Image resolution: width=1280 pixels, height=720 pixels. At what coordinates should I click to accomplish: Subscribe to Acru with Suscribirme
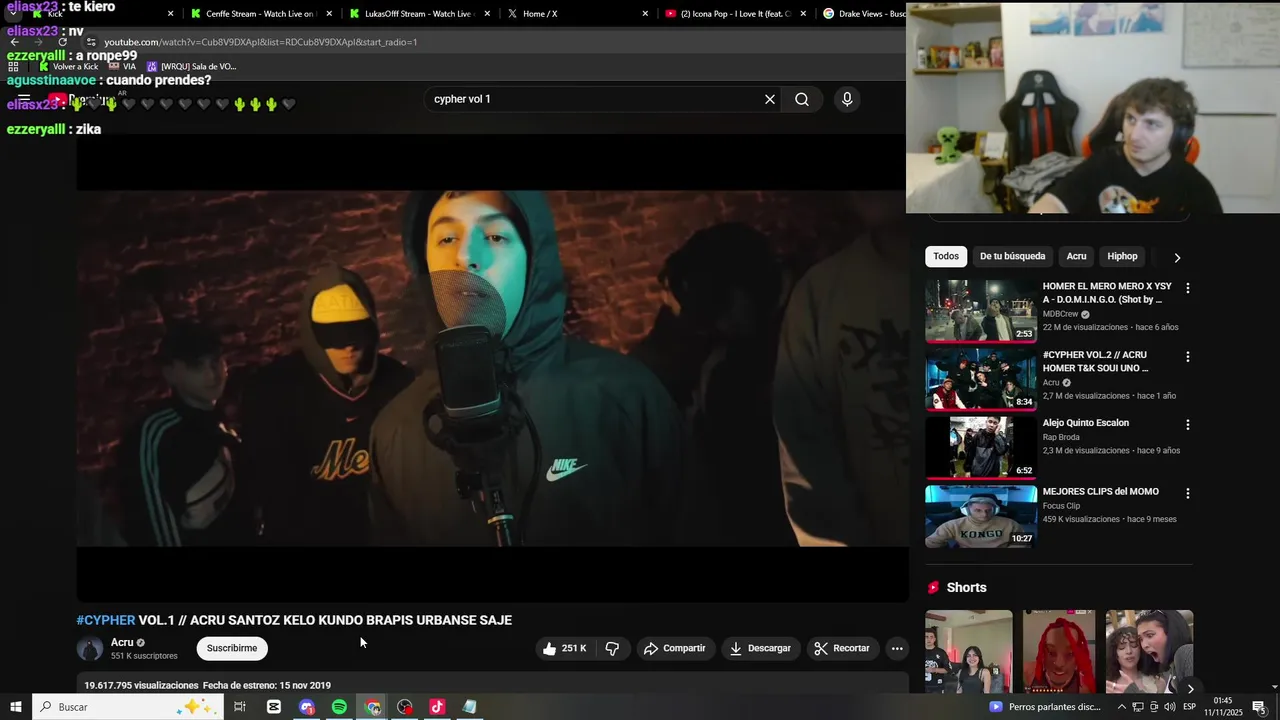coord(232,648)
